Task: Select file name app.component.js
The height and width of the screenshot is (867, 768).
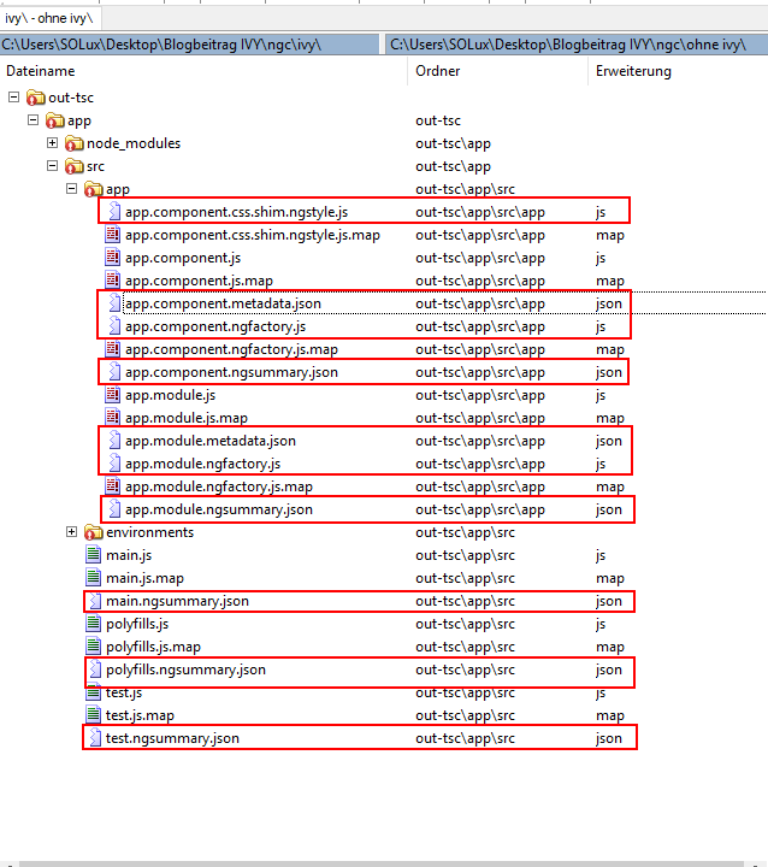Action: coord(182,258)
